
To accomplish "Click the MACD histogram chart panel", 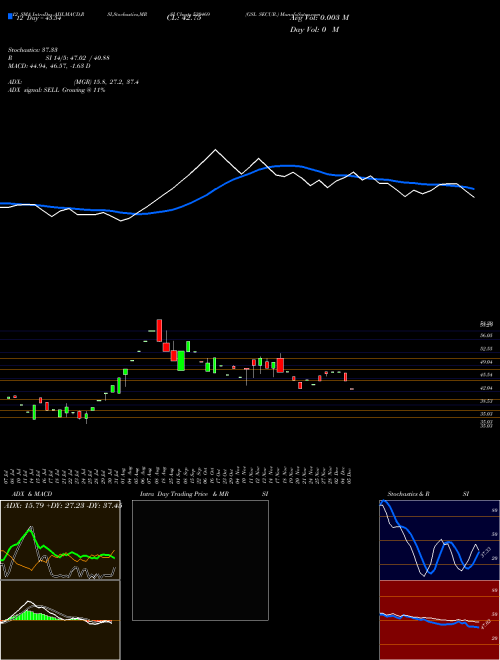I will click(x=60, y=620).
